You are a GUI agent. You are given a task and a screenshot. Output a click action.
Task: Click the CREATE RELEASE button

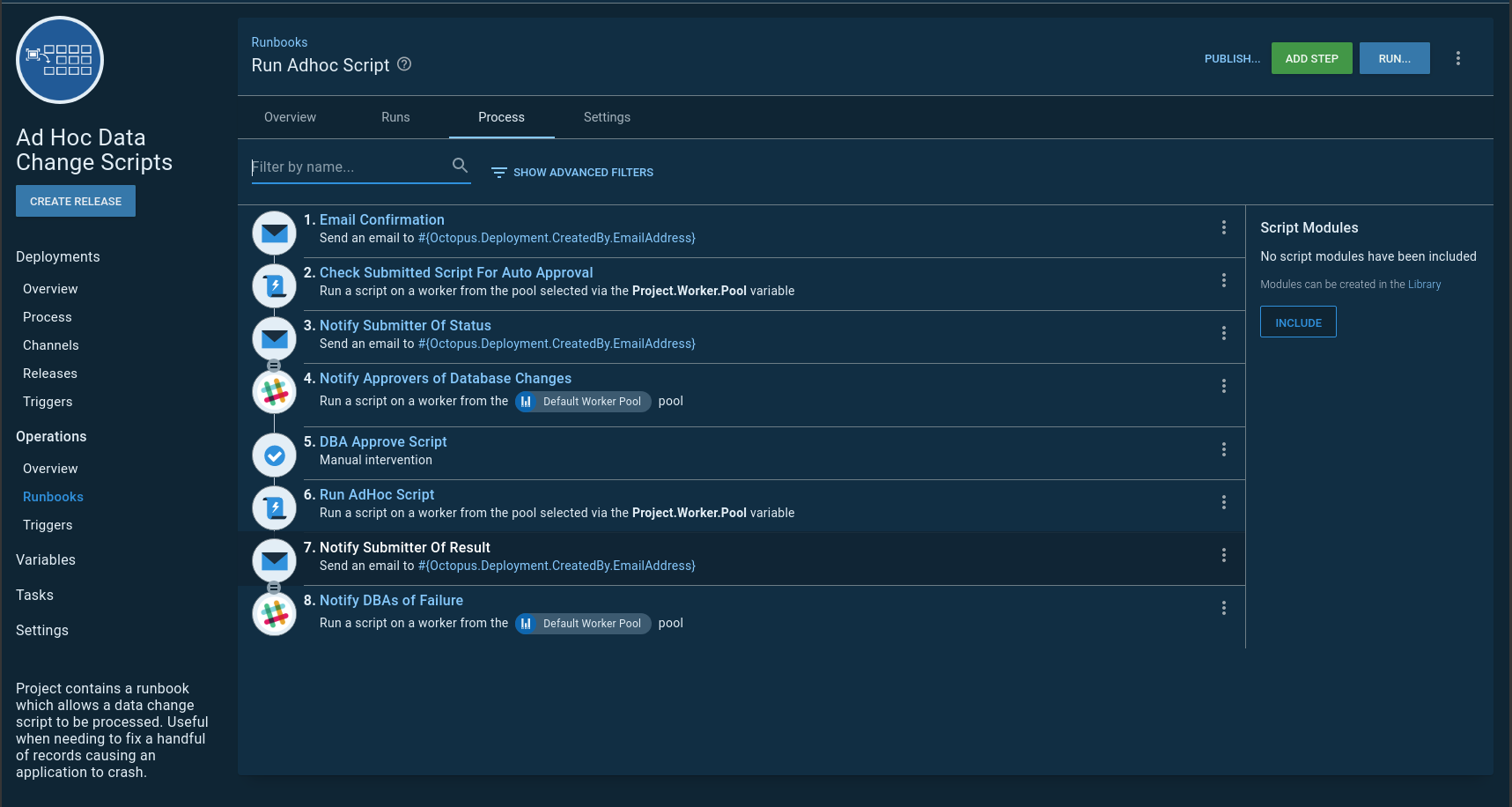75,201
